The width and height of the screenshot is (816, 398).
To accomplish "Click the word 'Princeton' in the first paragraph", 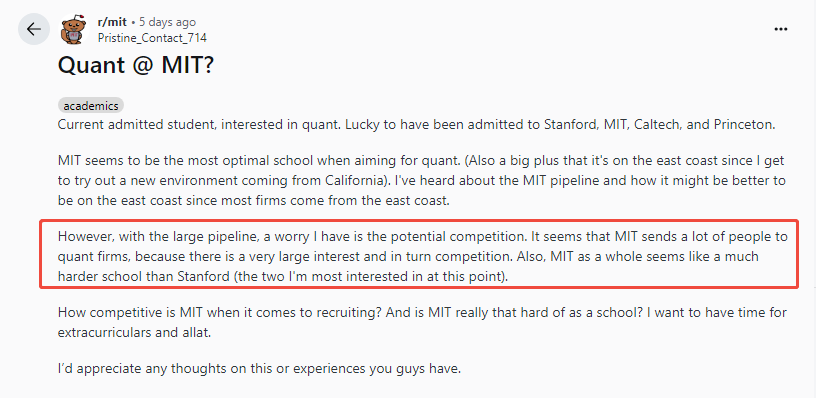I will (x=749, y=125).
